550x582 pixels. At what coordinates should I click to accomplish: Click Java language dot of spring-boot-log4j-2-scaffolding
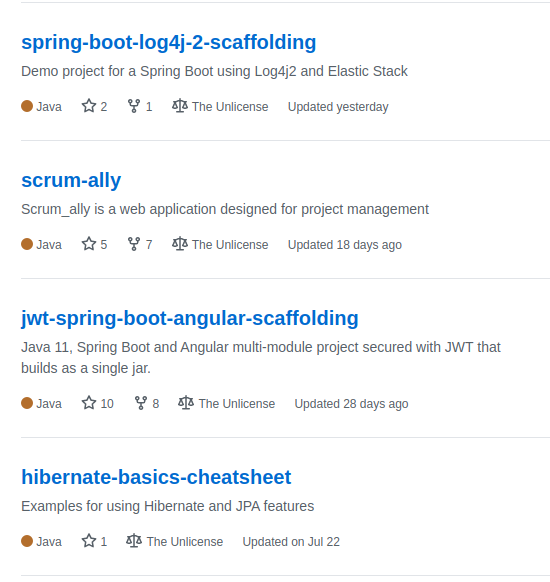pyautogui.click(x=27, y=106)
